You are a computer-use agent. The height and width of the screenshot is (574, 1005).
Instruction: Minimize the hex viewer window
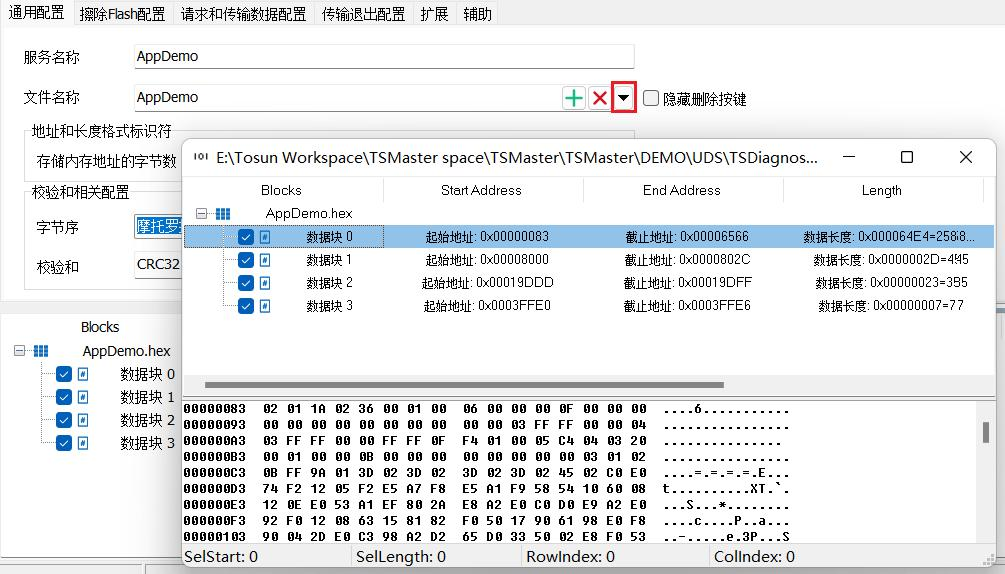[x=849, y=157]
